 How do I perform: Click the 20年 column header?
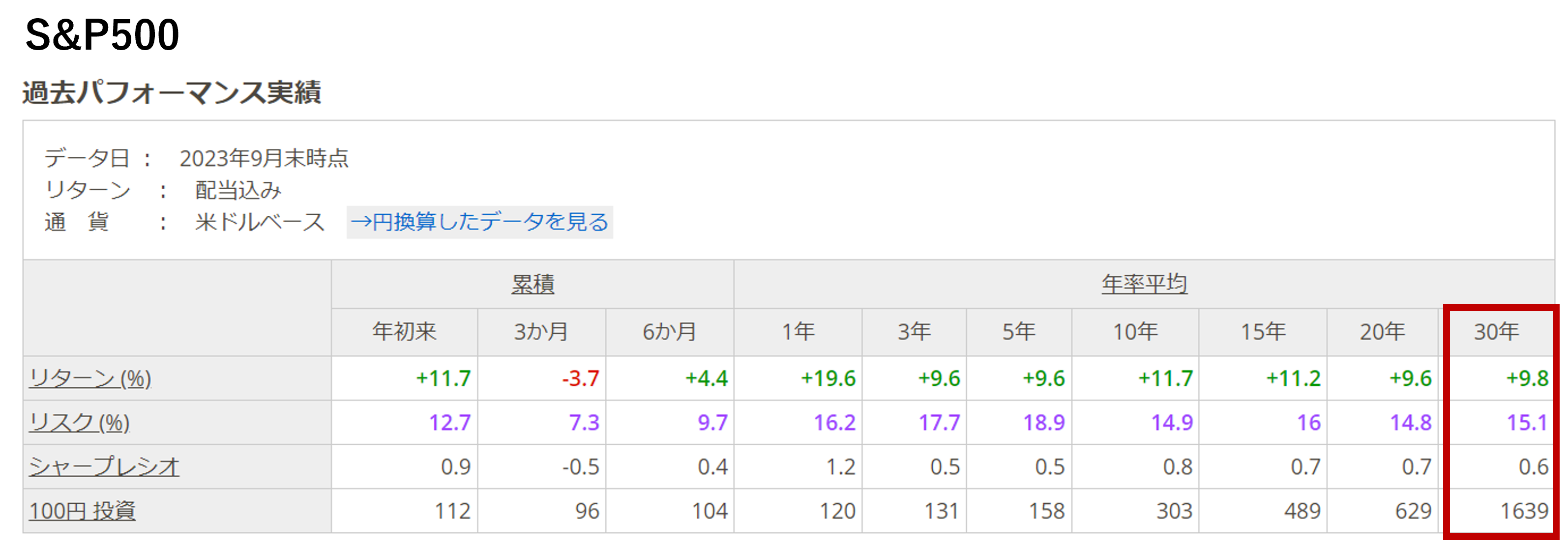click(x=1382, y=332)
